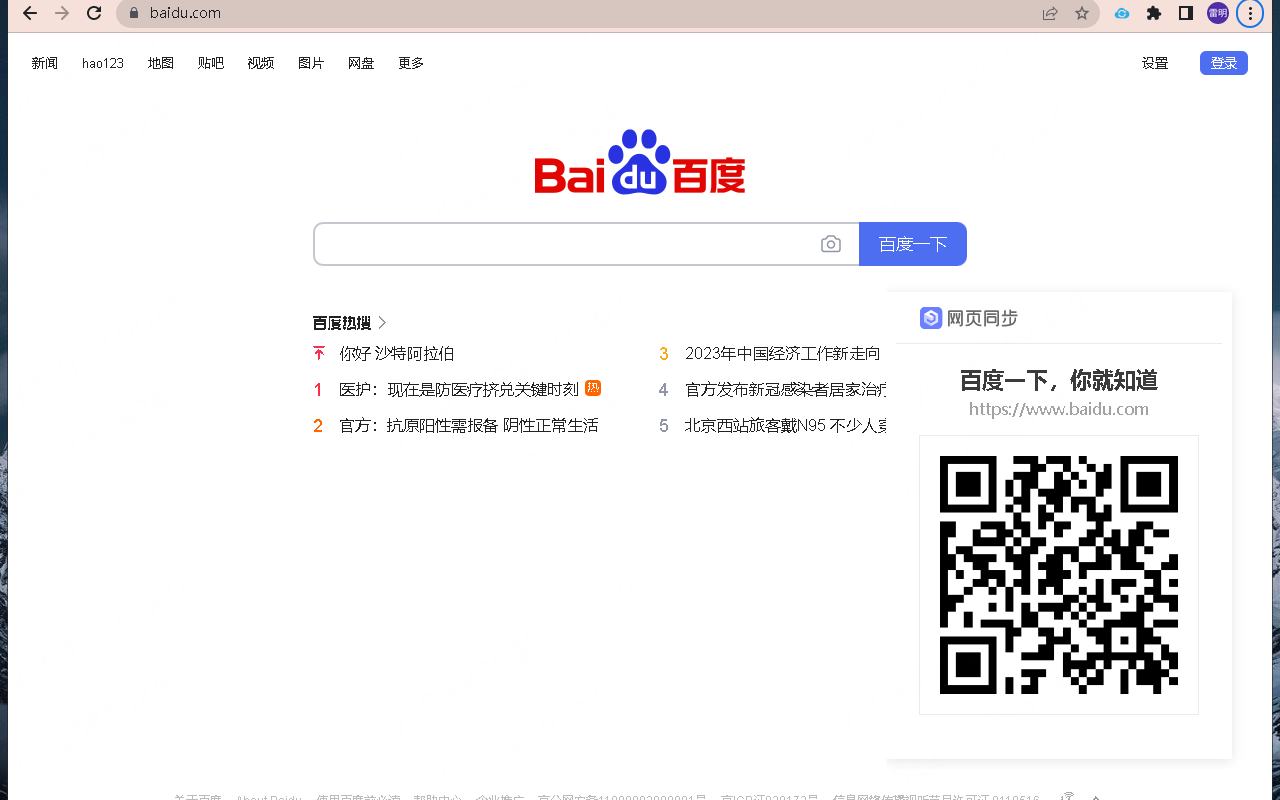Click the 网页同步 extension logo icon
Viewport: 1280px width, 800px height.
coord(931,318)
